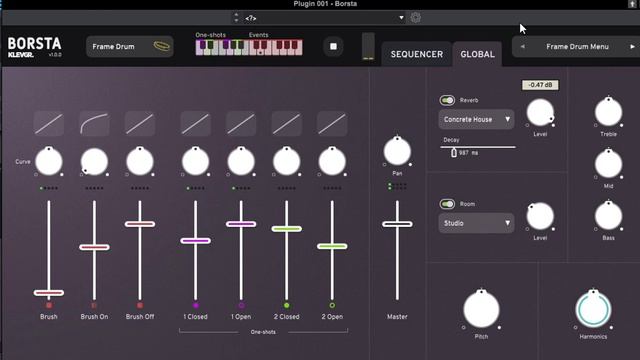
Task: Toggle the Brush On channel indicator
Action: (94, 305)
